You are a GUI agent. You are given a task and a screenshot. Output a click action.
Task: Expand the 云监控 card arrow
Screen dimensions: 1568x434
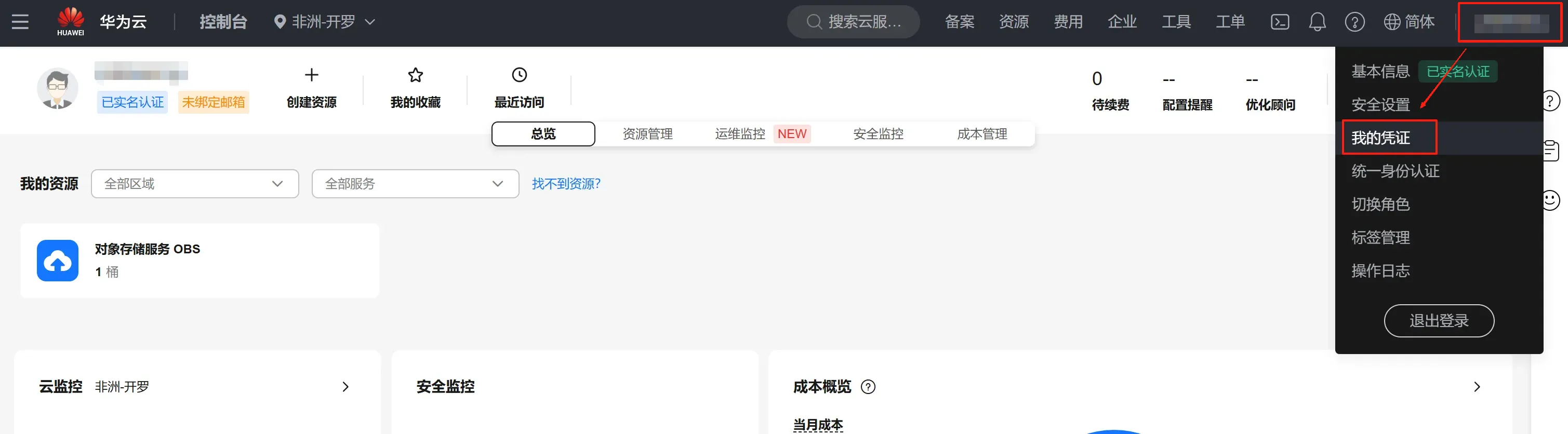(x=346, y=387)
